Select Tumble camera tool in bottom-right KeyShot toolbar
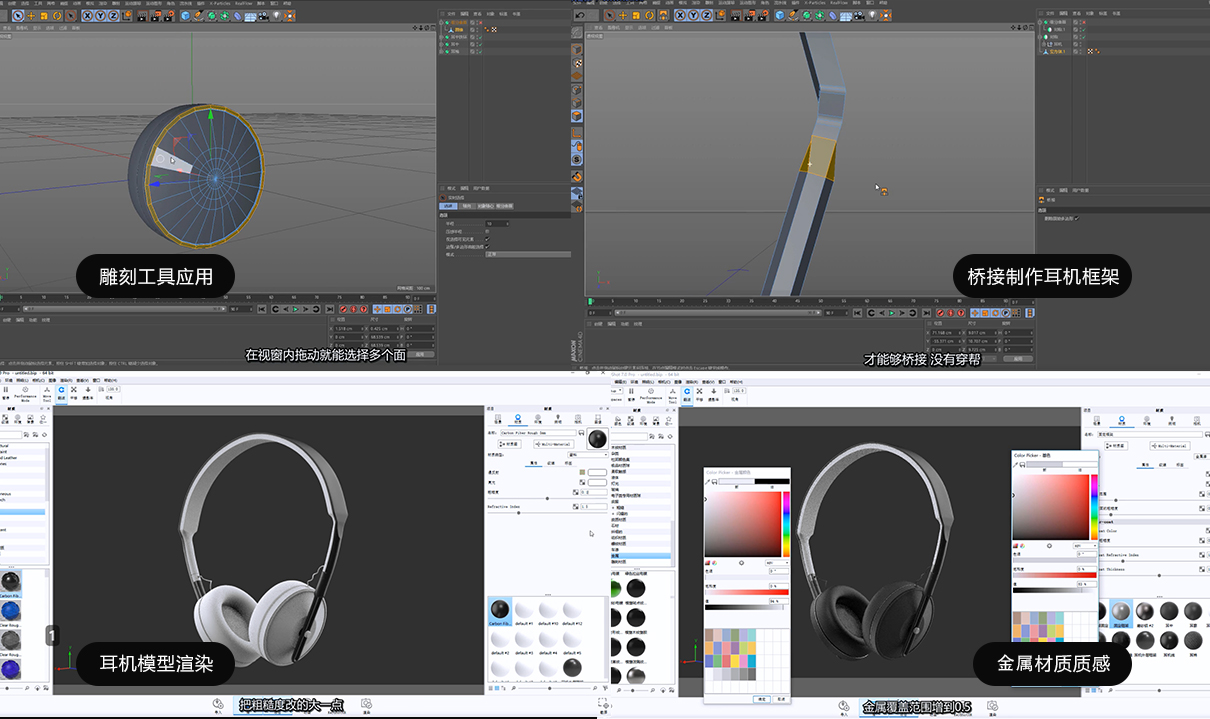Image resolution: width=1210 pixels, height=719 pixels. tap(687, 397)
